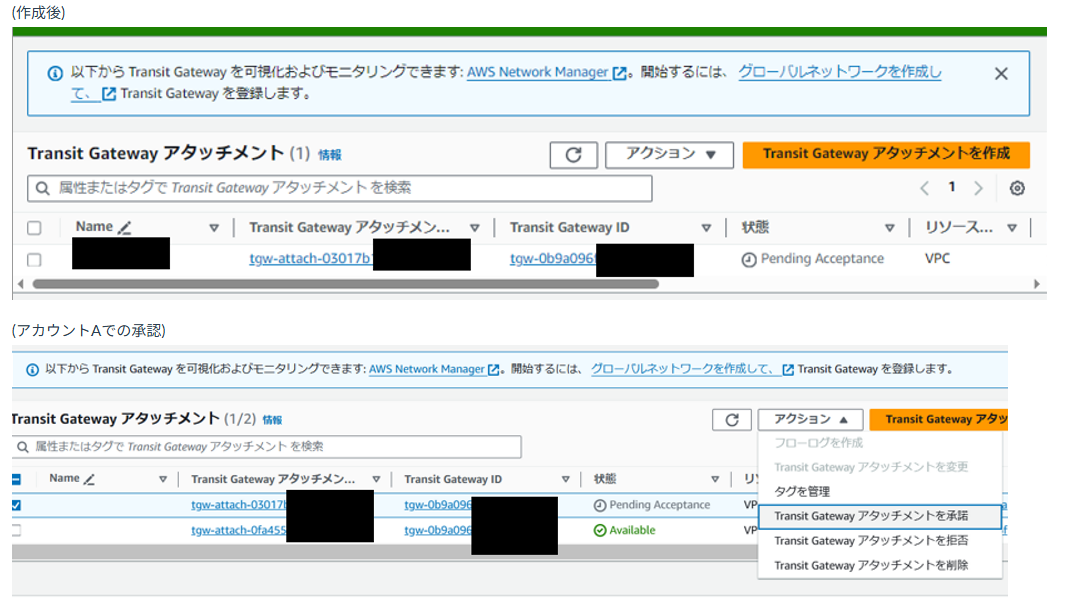Click the refresh icon in lower attachment panel
The image size is (1067, 609).
[x=731, y=420]
